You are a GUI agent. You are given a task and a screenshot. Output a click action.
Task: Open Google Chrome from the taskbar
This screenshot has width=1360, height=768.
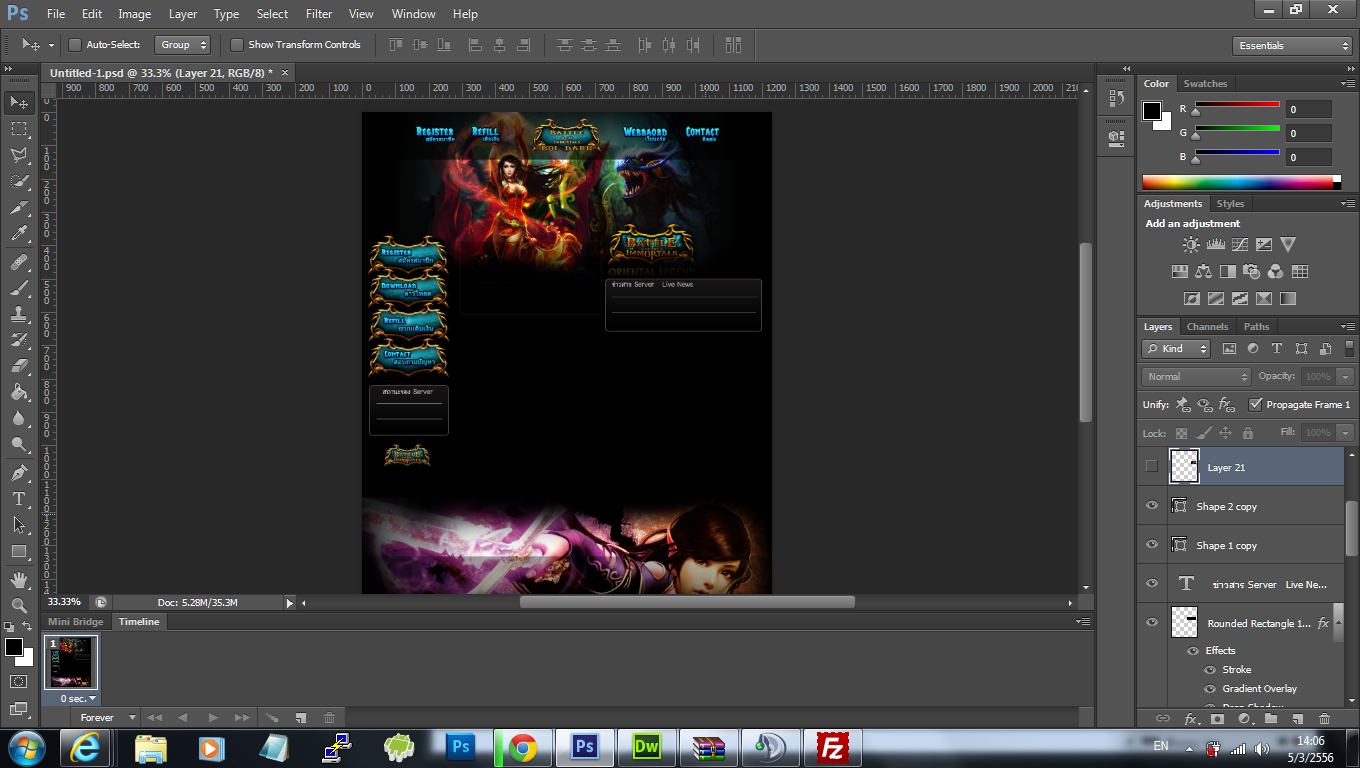click(x=522, y=747)
